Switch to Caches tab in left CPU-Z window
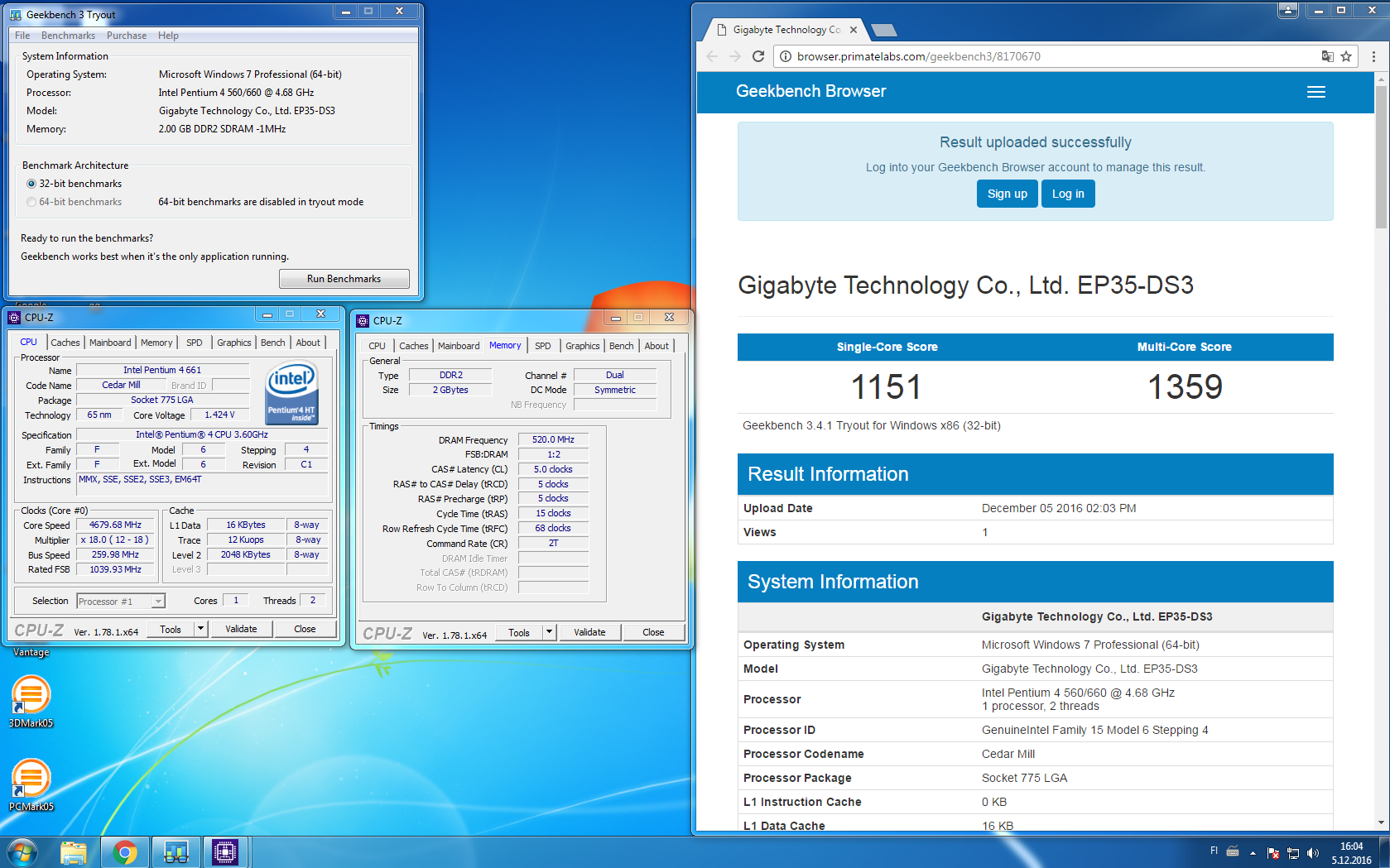1390x868 pixels. pyautogui.click(x=65, y=343)
